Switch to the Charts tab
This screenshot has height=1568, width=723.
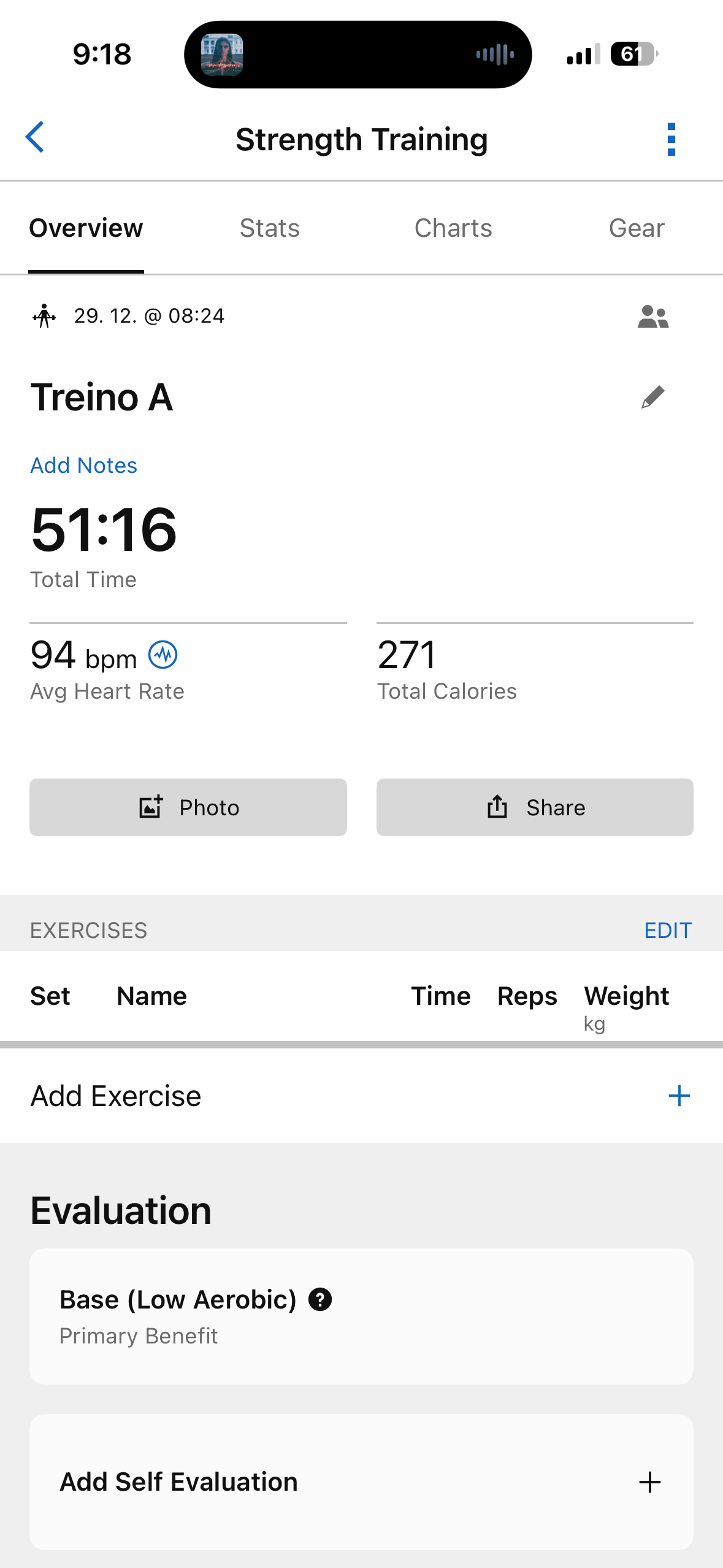pos(453,228)
